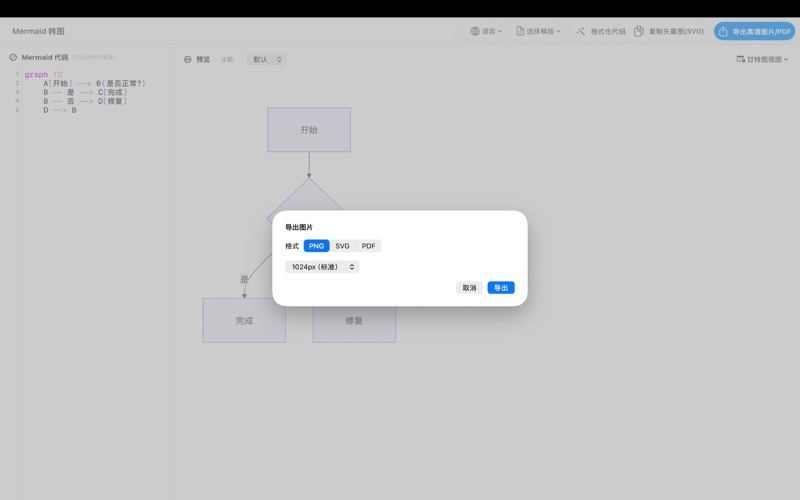Click the 格式 label in dialog
Screen dimensions: 800x500
292,246
